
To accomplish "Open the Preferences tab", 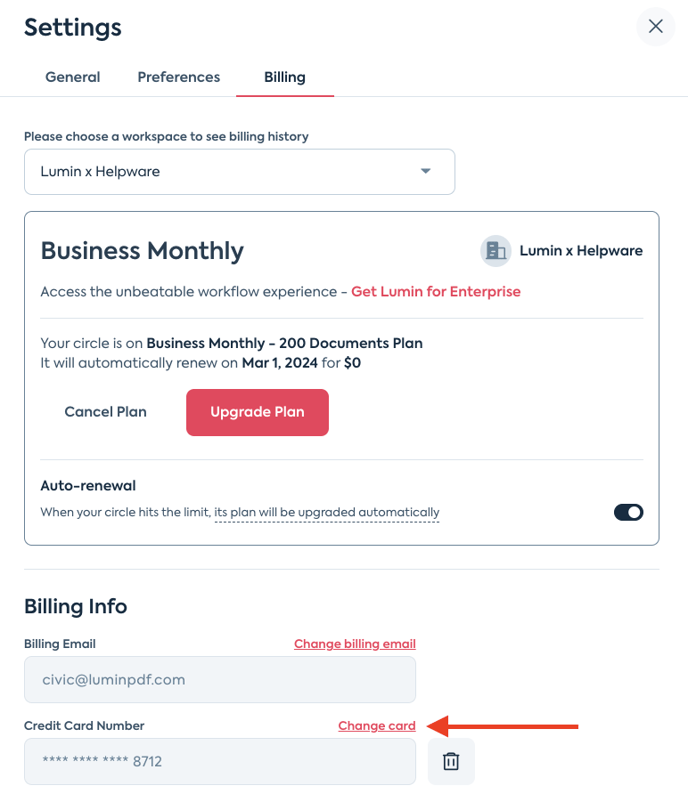I will pos(179,77).
